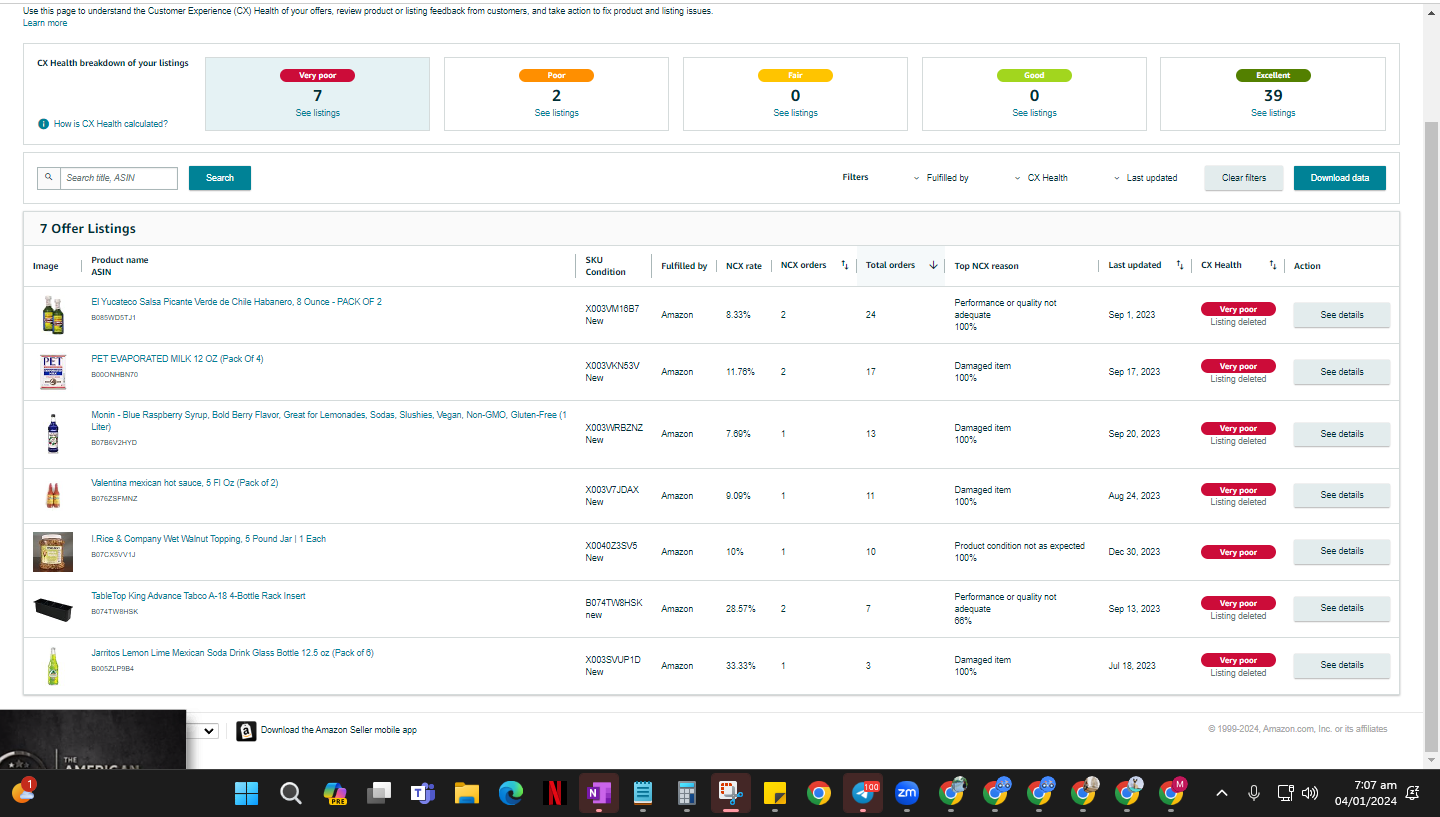Open volume control in system tray
Image resolution: width=1440 pixels, height=817 pixels.
pyautogui.click(x=1310, y=794)
